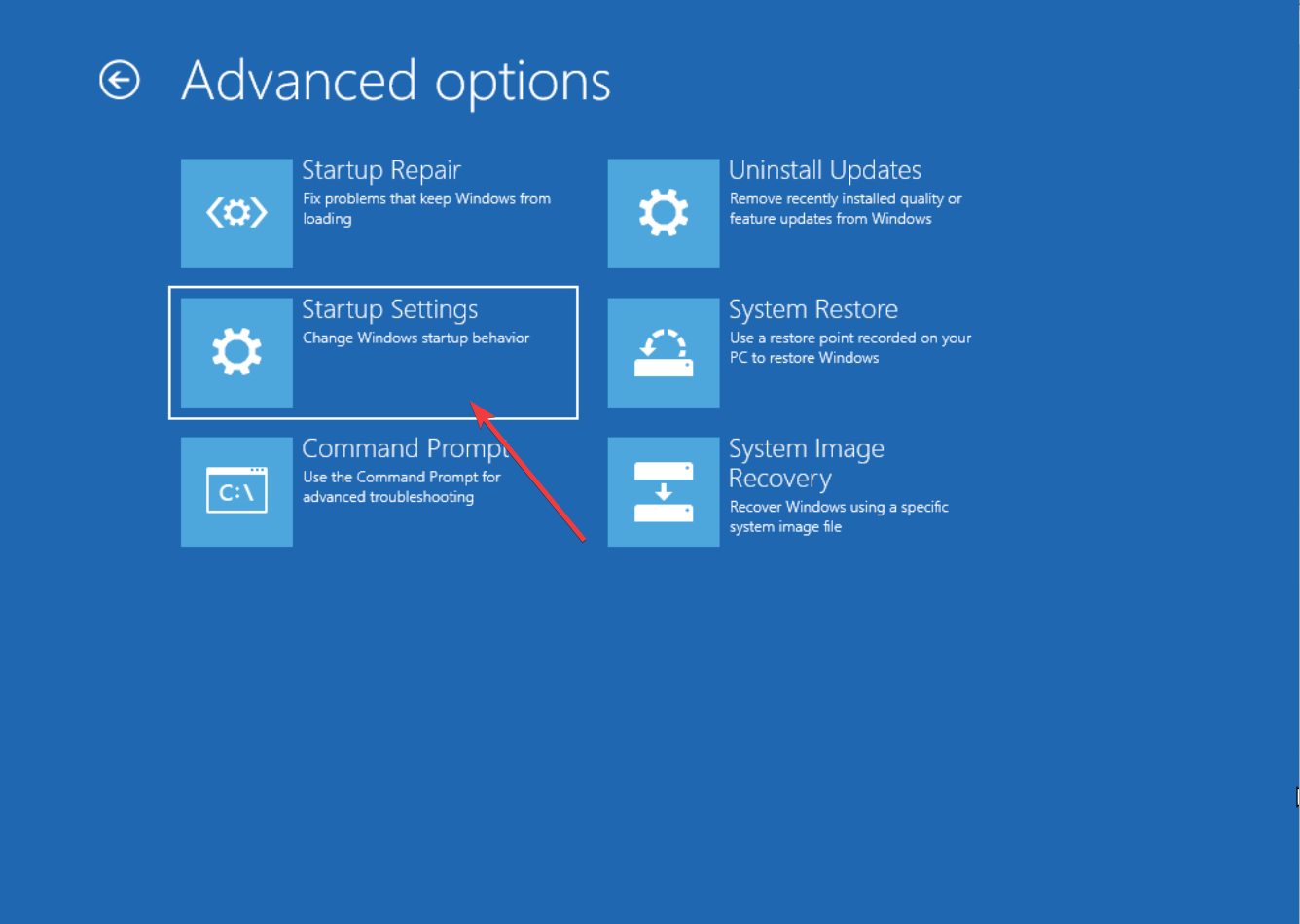Click 'Use the Command Prompt for advanced troubleshooting'
Image resolution: width=1300 pixels, height=924 pixels.
[401, 487]
